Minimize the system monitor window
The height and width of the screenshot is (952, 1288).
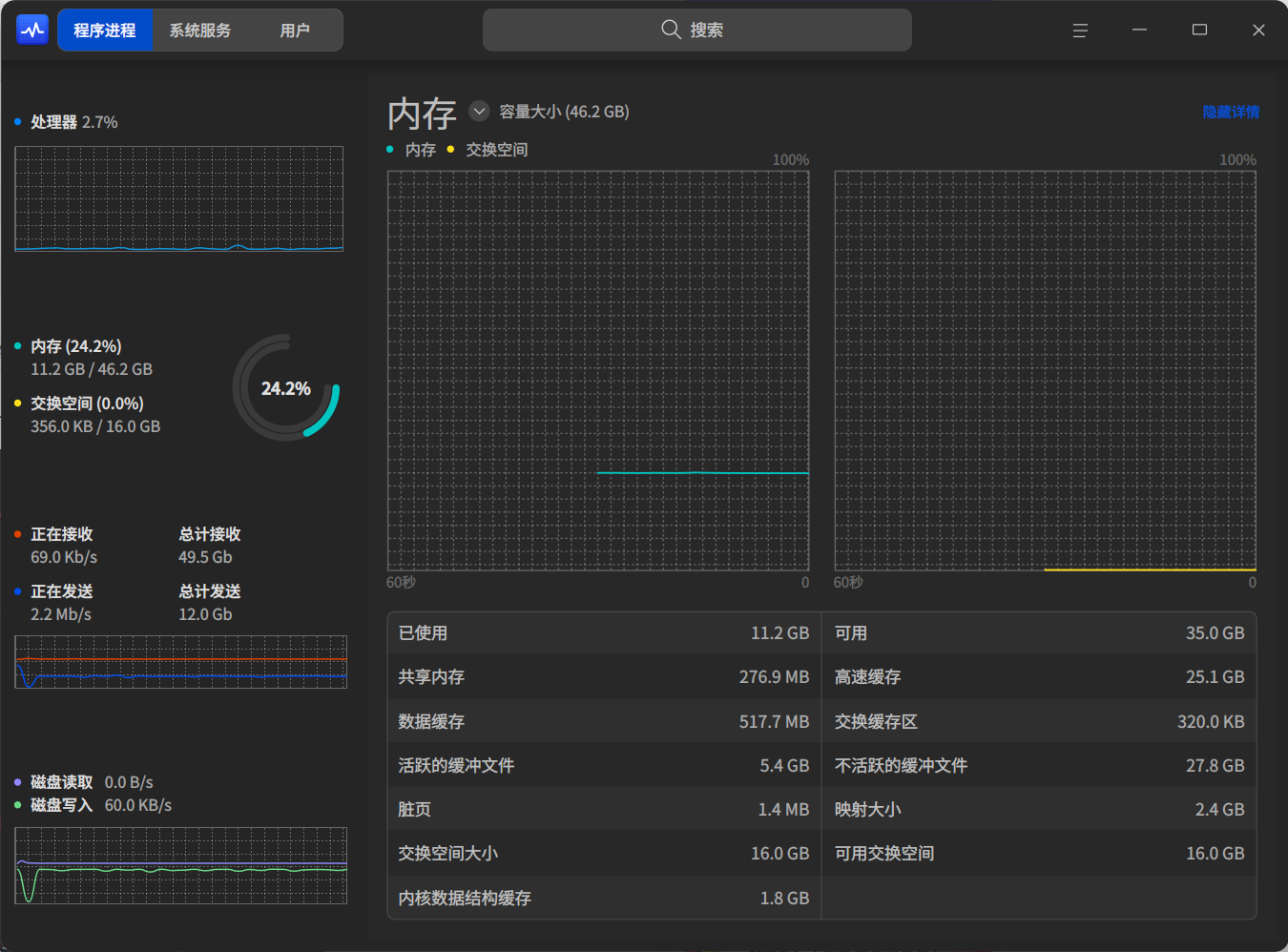point(1139,31)
